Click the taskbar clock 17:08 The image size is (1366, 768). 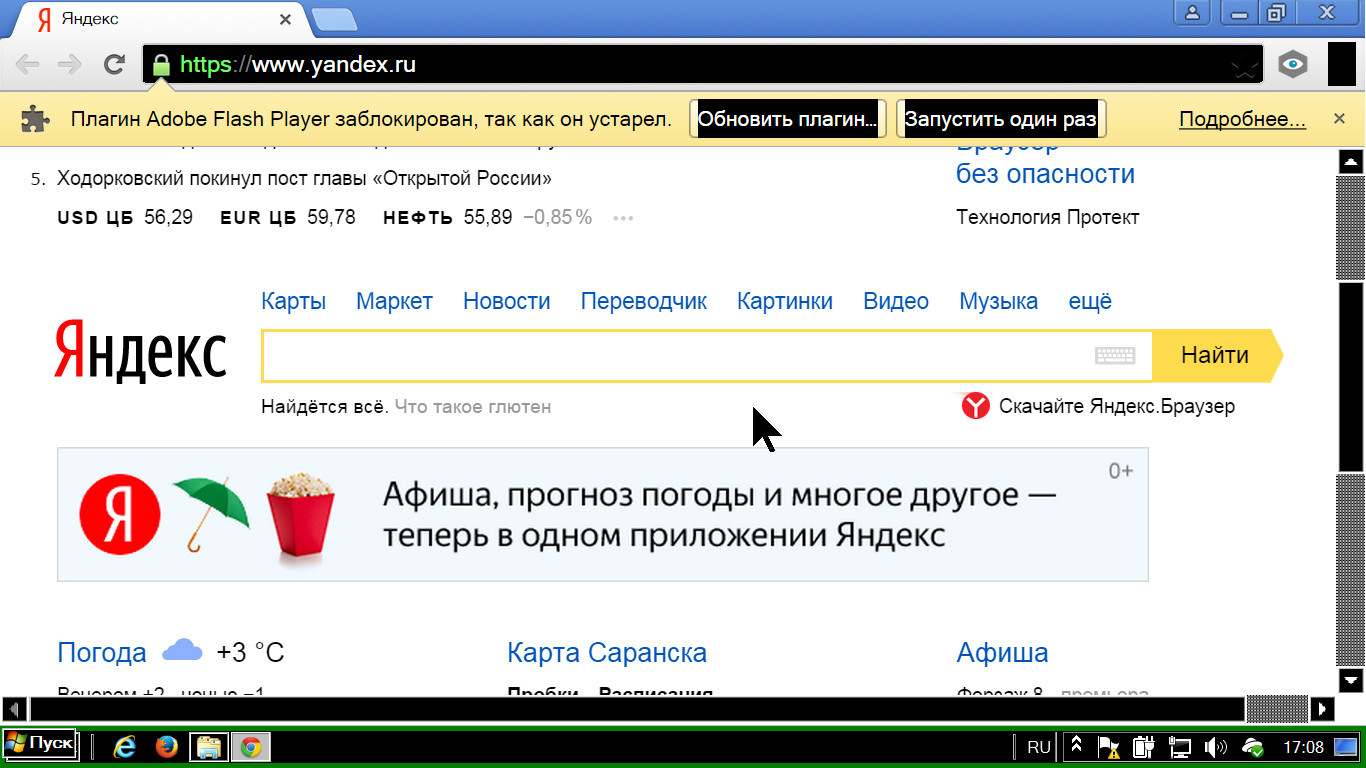(1303, 747)
